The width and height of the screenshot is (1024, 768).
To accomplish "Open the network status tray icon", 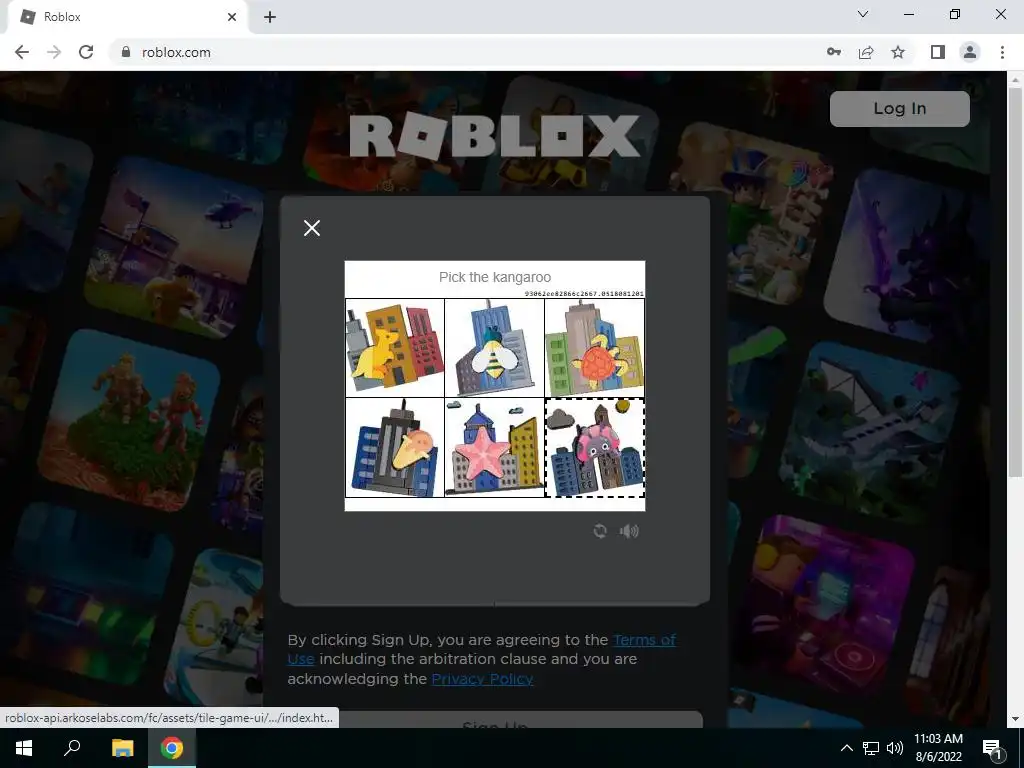I will (x=870, y=748).
